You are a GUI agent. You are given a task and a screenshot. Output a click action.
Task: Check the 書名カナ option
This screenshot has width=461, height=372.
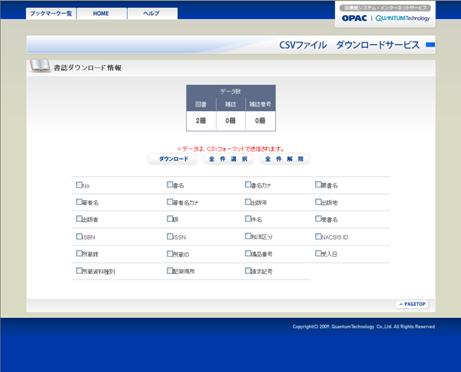[248, 184]
